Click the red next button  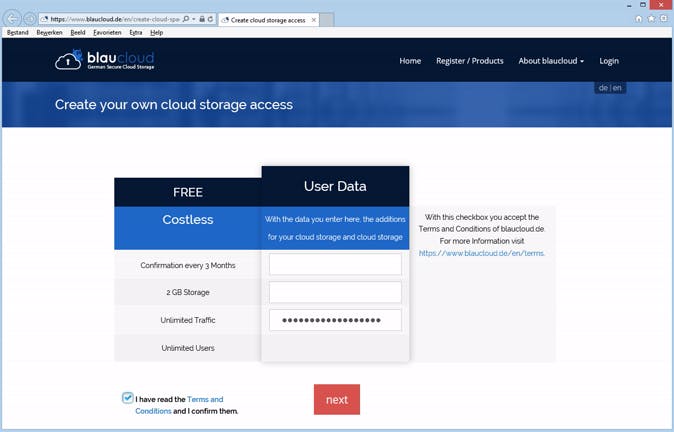coord(337,399)
